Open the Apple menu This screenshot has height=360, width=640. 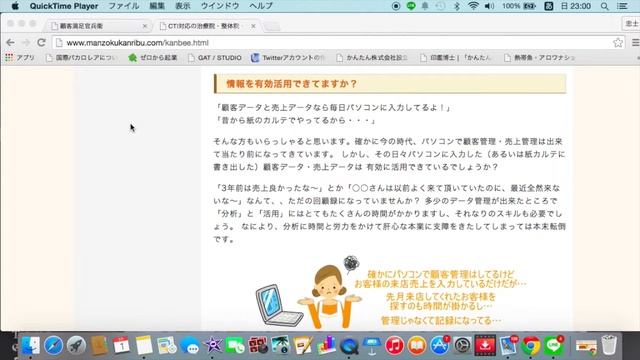(15, 6)
